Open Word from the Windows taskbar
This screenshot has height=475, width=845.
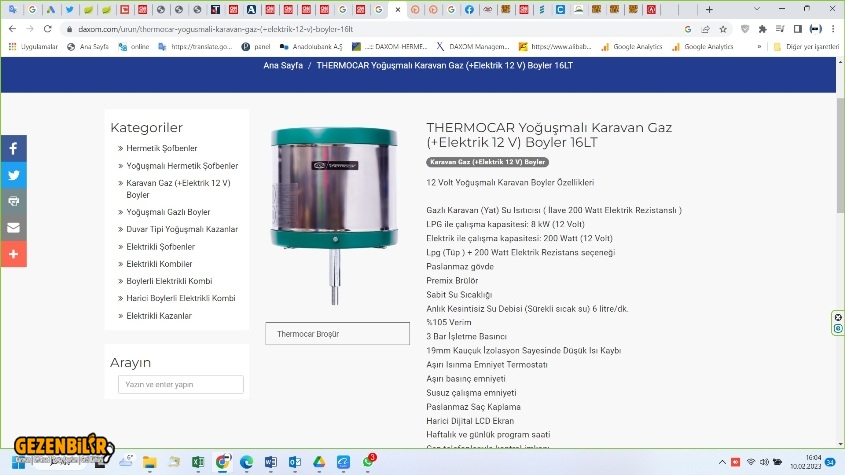tap(270, 462)
